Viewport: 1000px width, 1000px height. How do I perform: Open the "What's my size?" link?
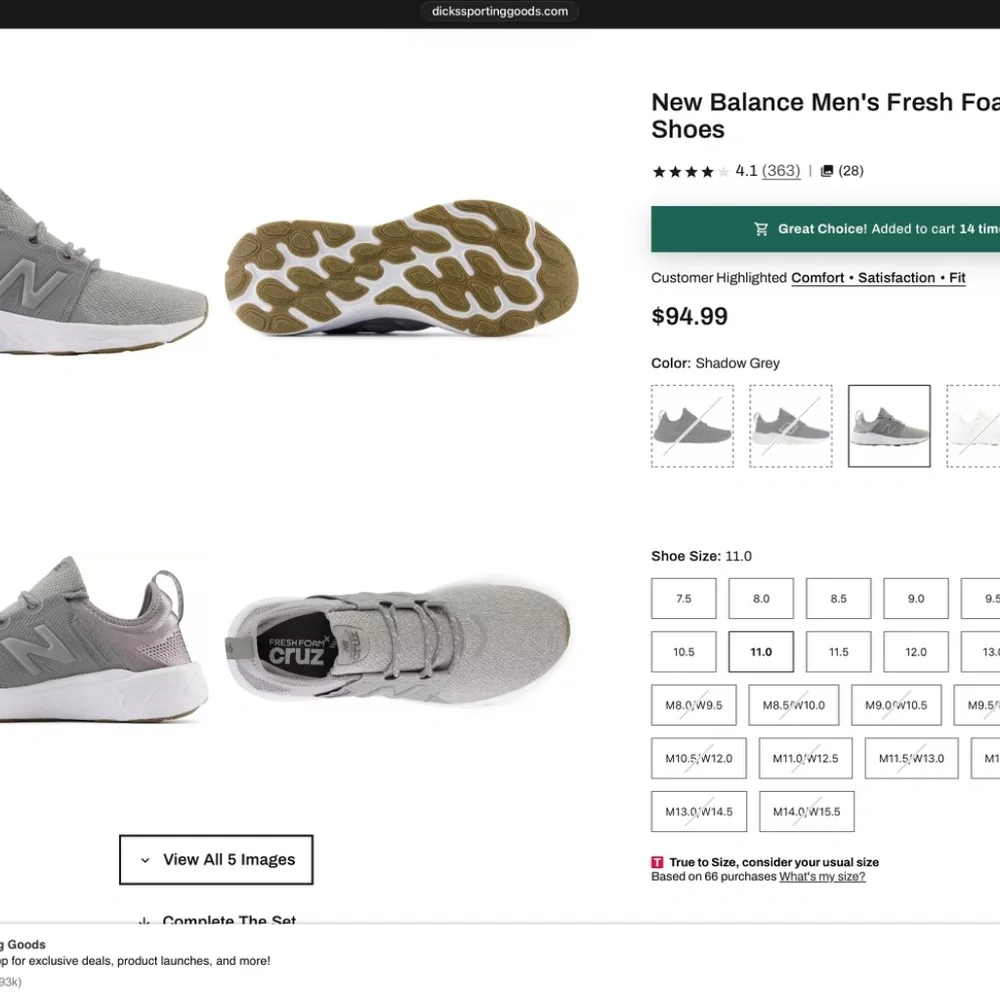pos(822,876)
